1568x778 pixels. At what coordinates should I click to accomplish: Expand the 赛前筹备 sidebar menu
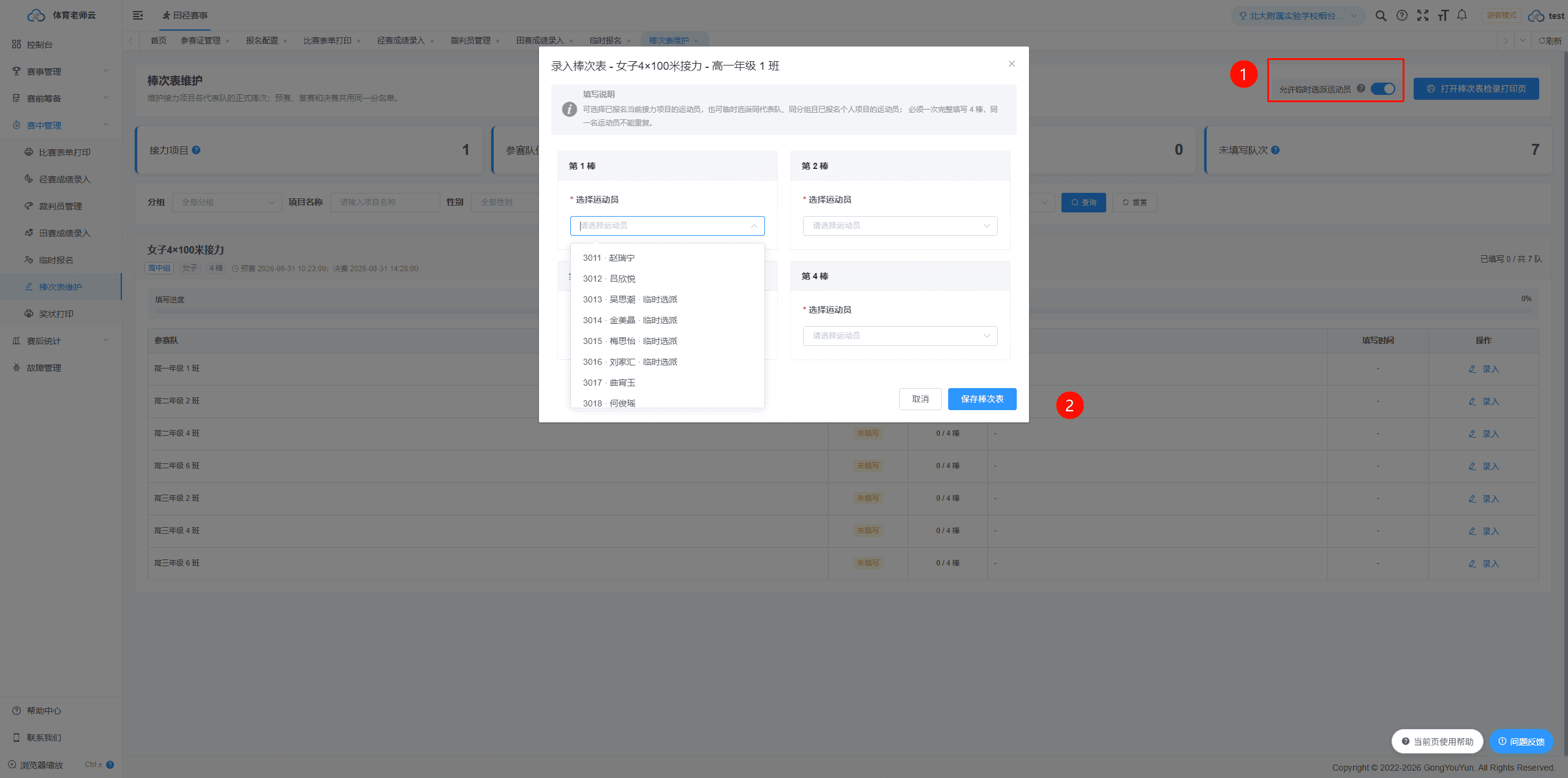(61, 98)
